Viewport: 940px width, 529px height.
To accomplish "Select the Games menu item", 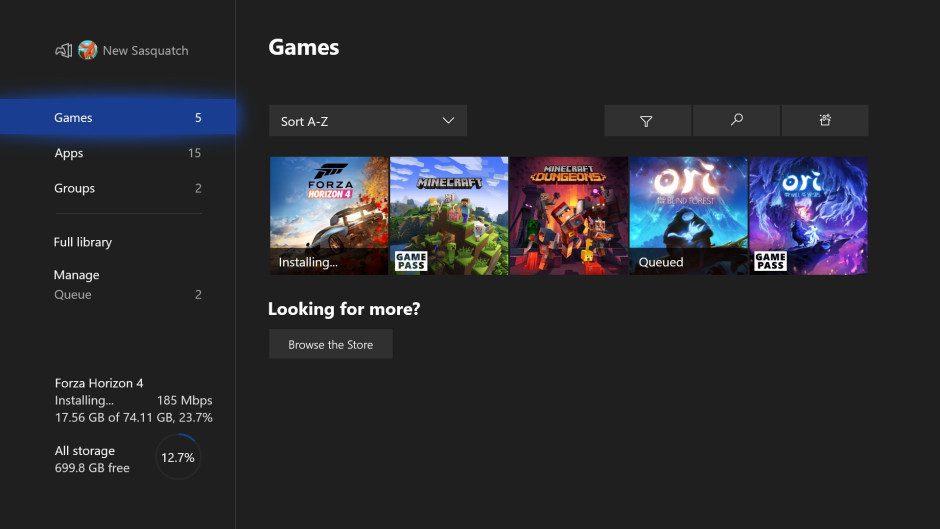I will click(118, 118).
